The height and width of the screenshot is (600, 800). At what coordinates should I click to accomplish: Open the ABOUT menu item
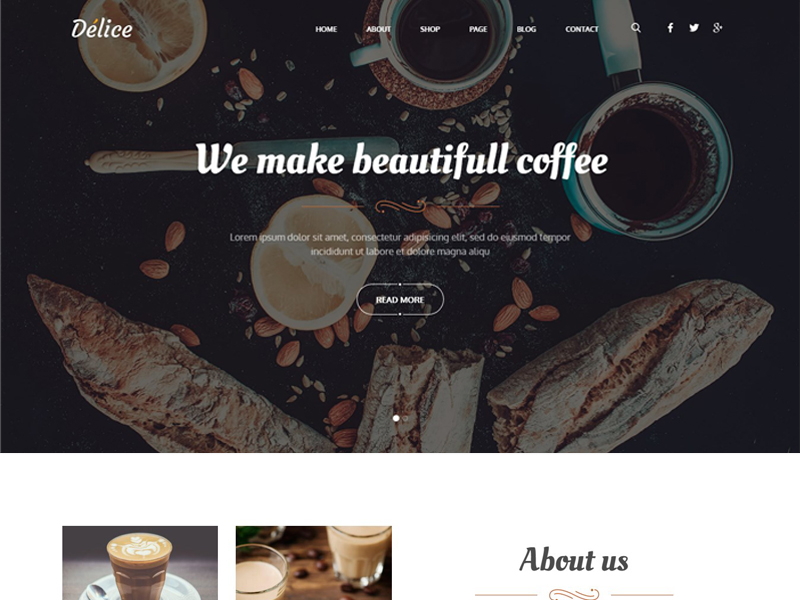[x=379, y=29]
